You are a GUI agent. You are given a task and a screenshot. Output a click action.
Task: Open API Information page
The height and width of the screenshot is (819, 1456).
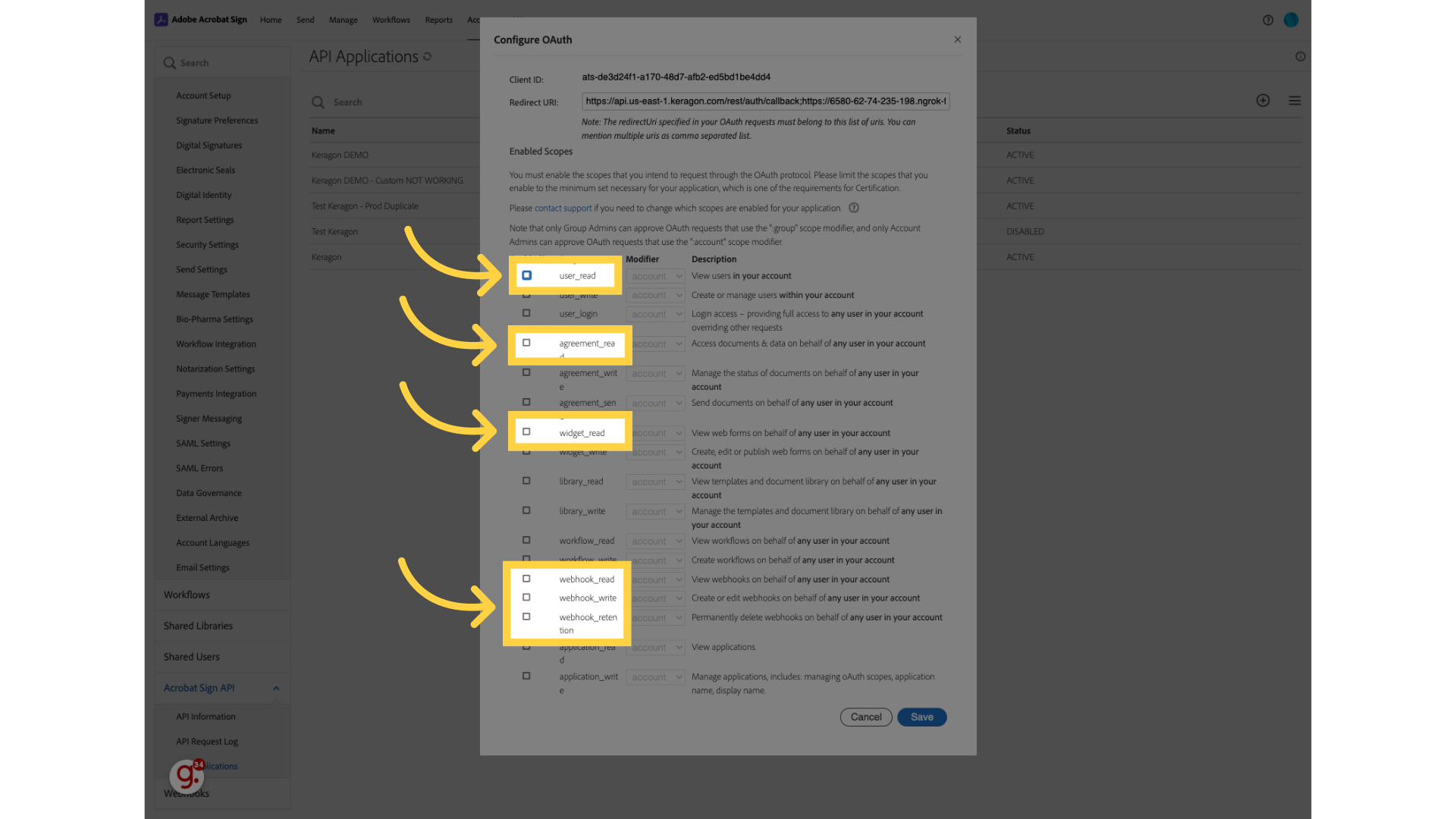point(206,717)
